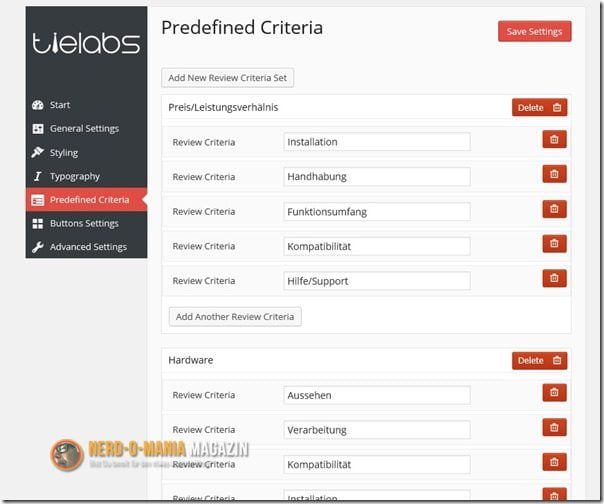Open the Typography settings page
Image resolution: width=604 pixels, height=504 pixels.
(75, 176)
